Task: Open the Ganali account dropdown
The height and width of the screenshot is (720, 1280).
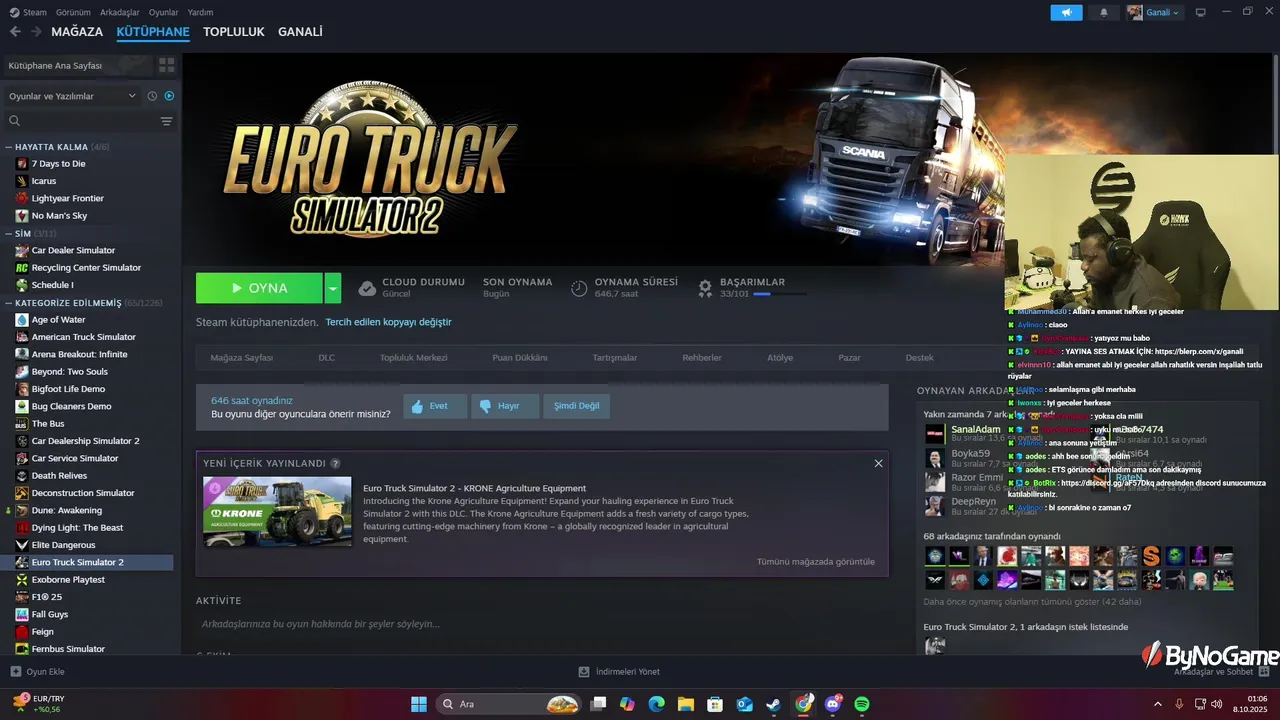Action: point(1153,12)
